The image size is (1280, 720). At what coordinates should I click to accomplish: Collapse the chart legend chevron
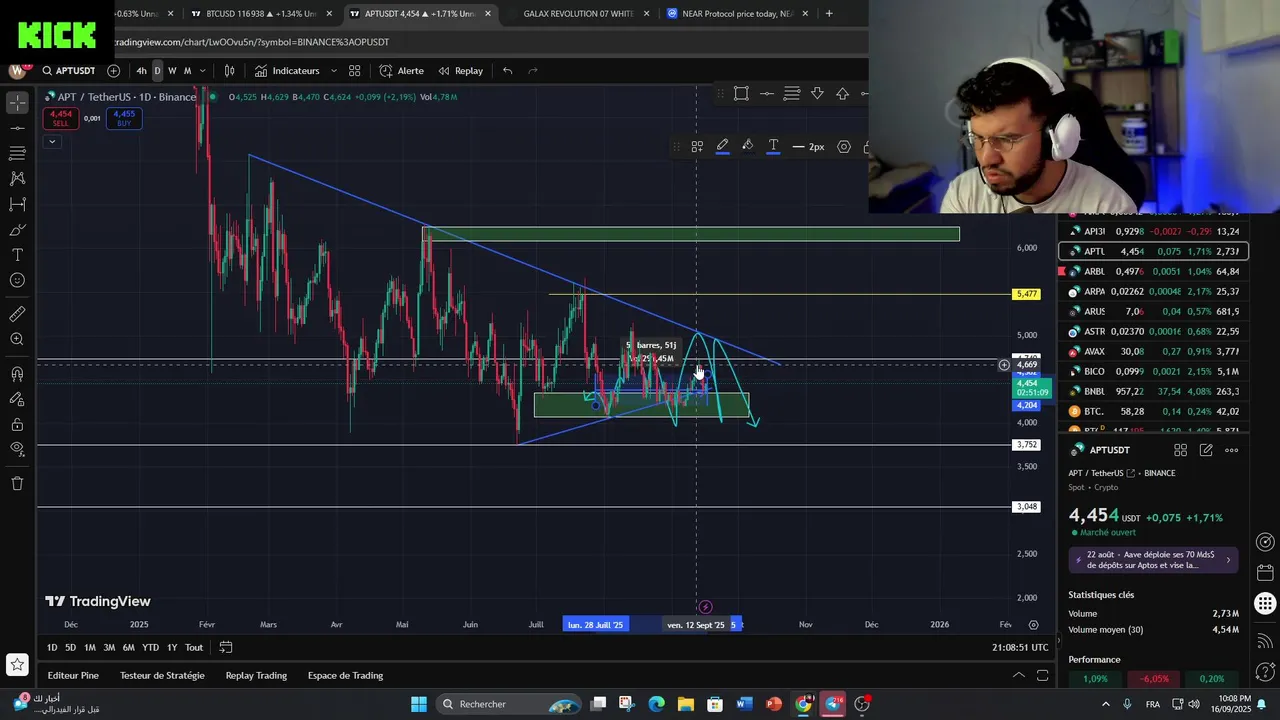[x=51, y=141]
